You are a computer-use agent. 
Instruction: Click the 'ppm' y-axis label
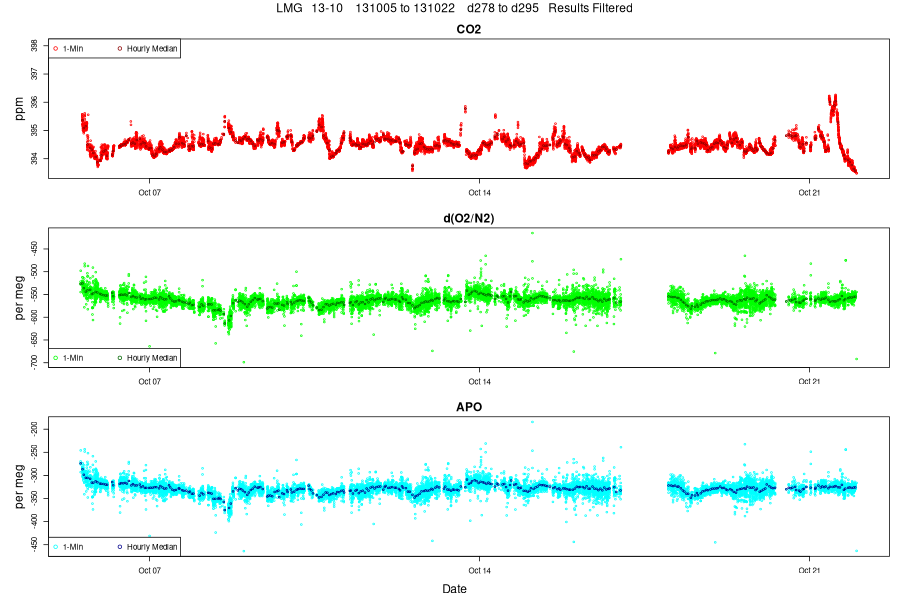[20, 109]
